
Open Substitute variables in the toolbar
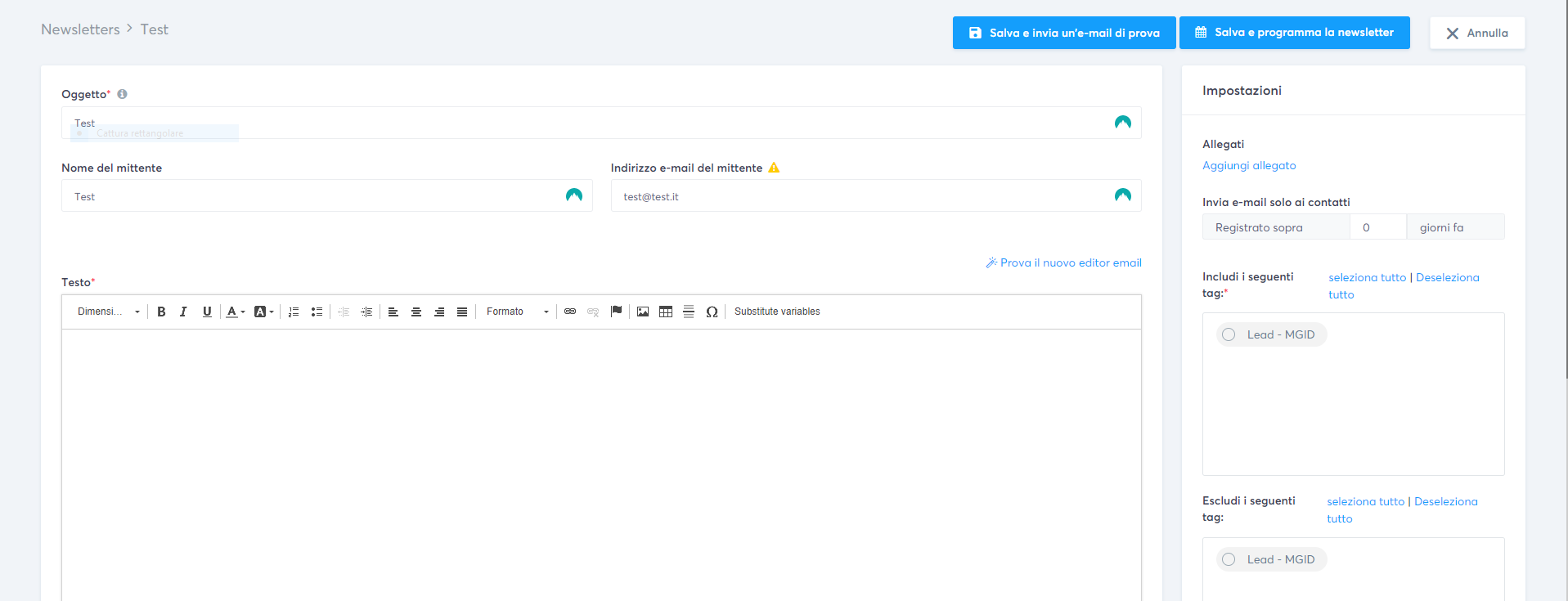pyautogui.click(x=777, y=312)
